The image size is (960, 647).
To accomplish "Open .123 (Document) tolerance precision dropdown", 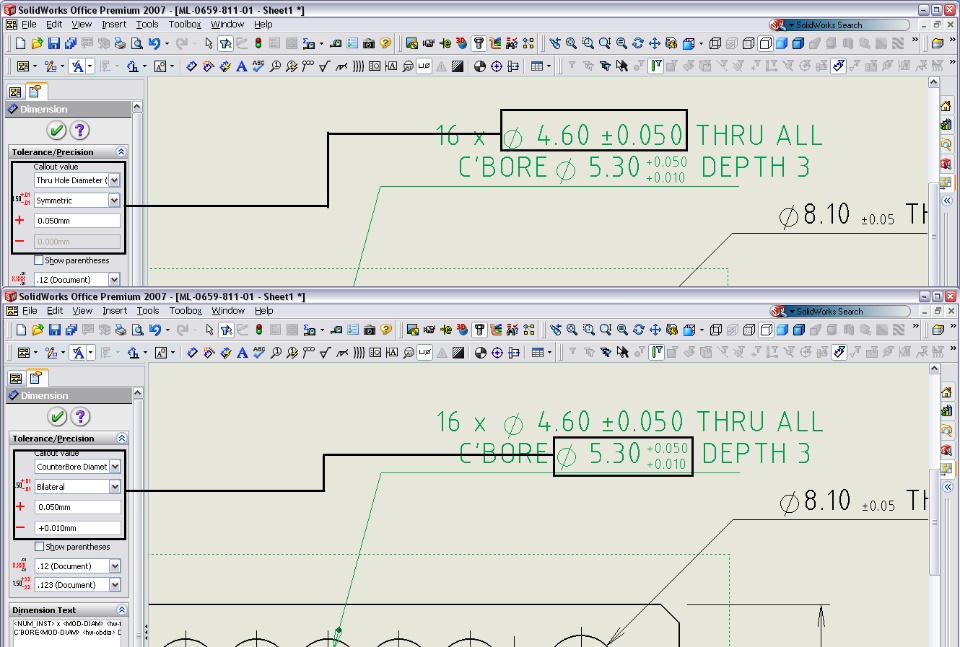I will pos(114,585).
